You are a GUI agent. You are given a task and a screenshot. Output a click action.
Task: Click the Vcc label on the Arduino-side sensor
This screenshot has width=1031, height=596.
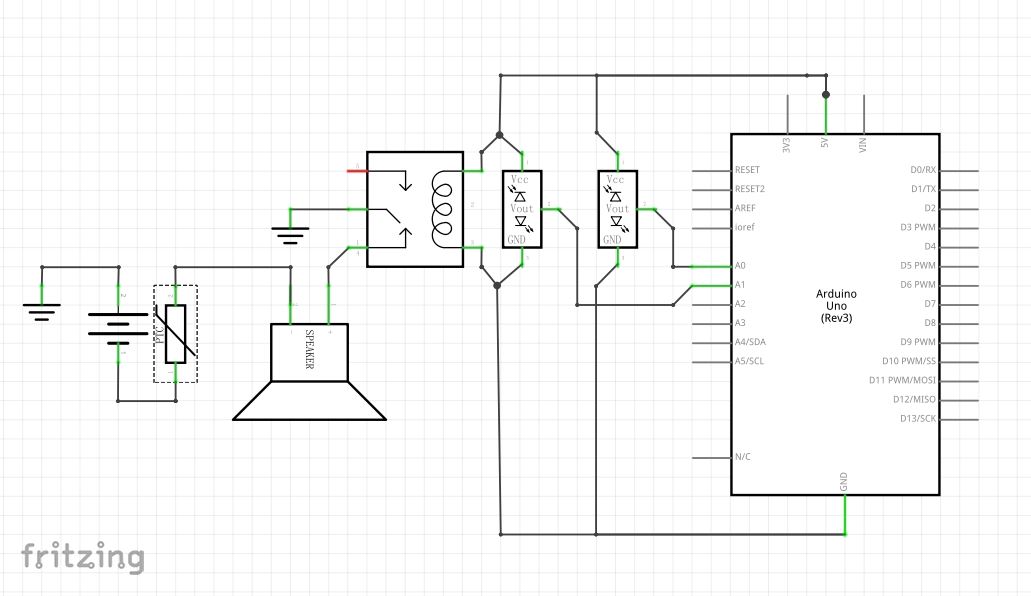[x=615, y=179]
